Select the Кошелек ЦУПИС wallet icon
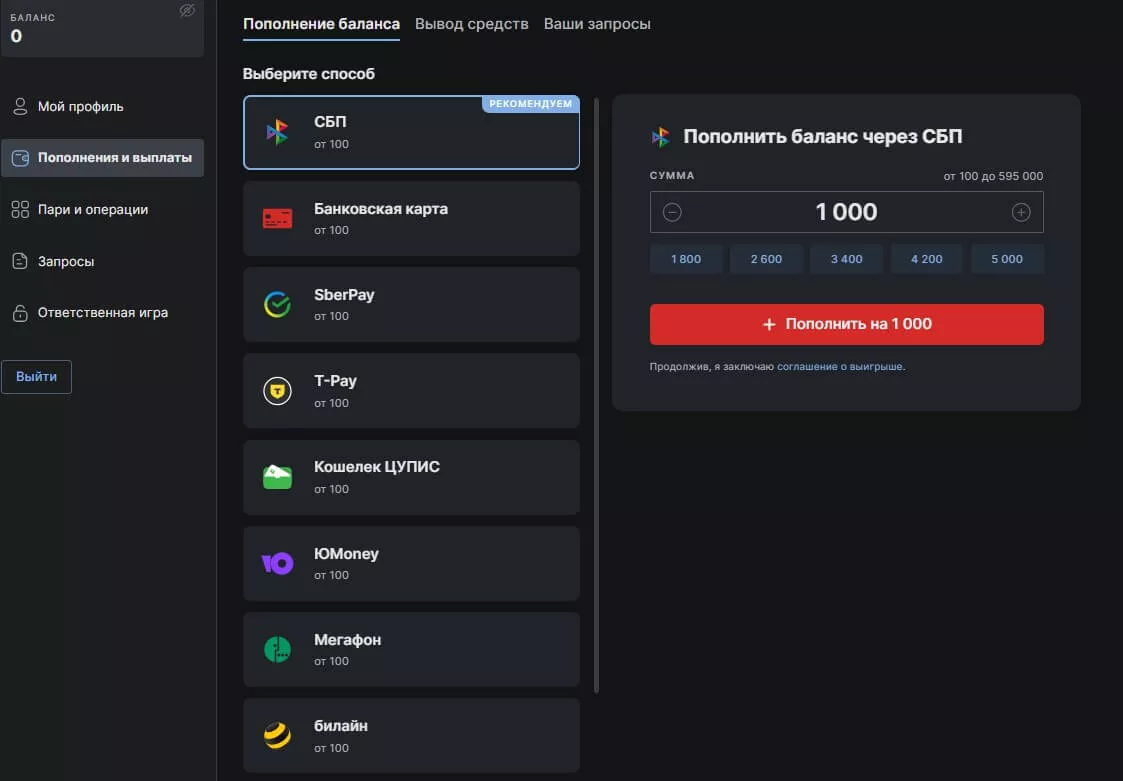The height and width of the screenshot is (781, 1123). pos(277,477)
